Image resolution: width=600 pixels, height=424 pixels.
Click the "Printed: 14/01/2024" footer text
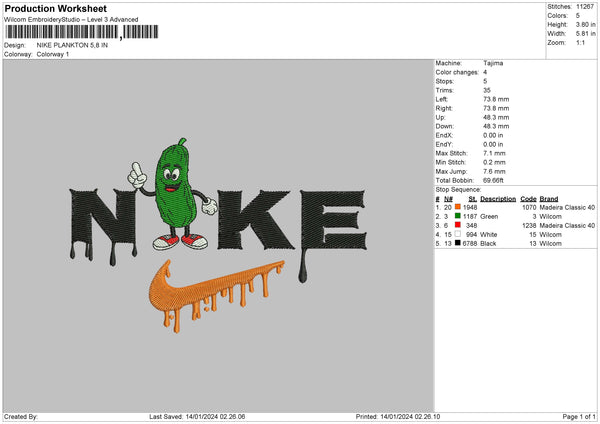(x=398, y=416)
